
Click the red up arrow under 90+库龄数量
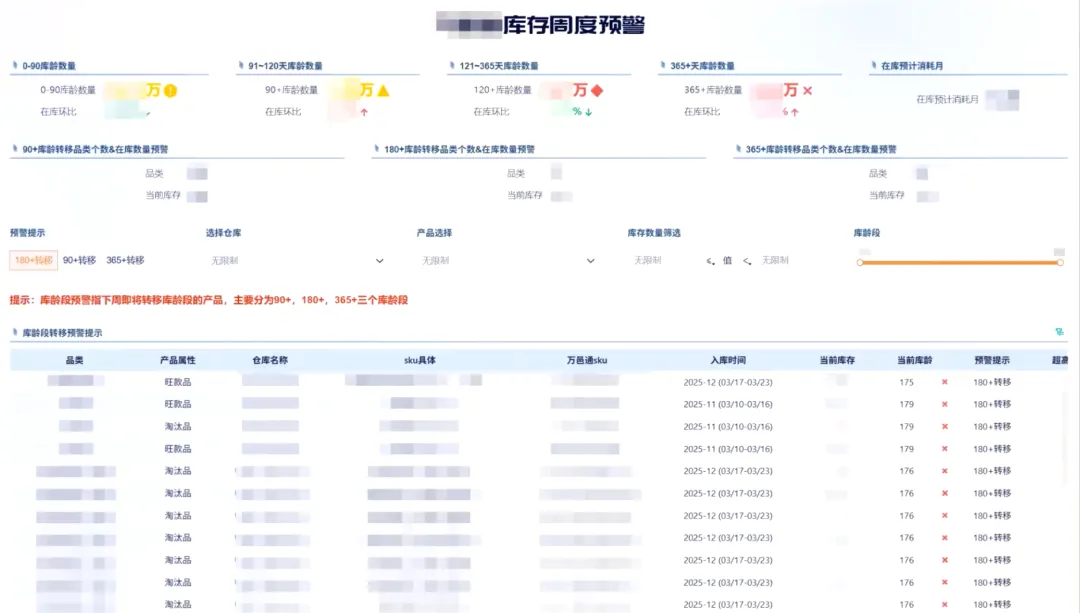[x=364, y=112]
